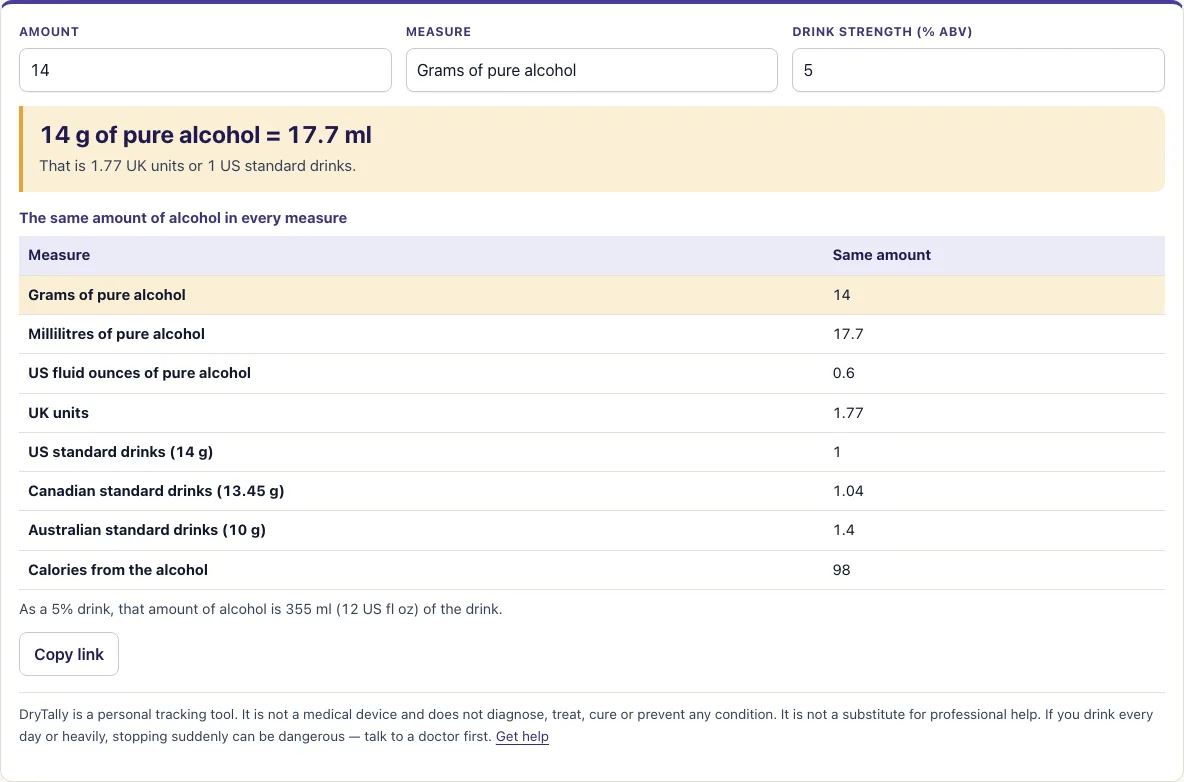Image resolution: width=1184 pixels, height=782 pixels.
Task: Click the 'Same amount' column header
Action: [881, 255]
